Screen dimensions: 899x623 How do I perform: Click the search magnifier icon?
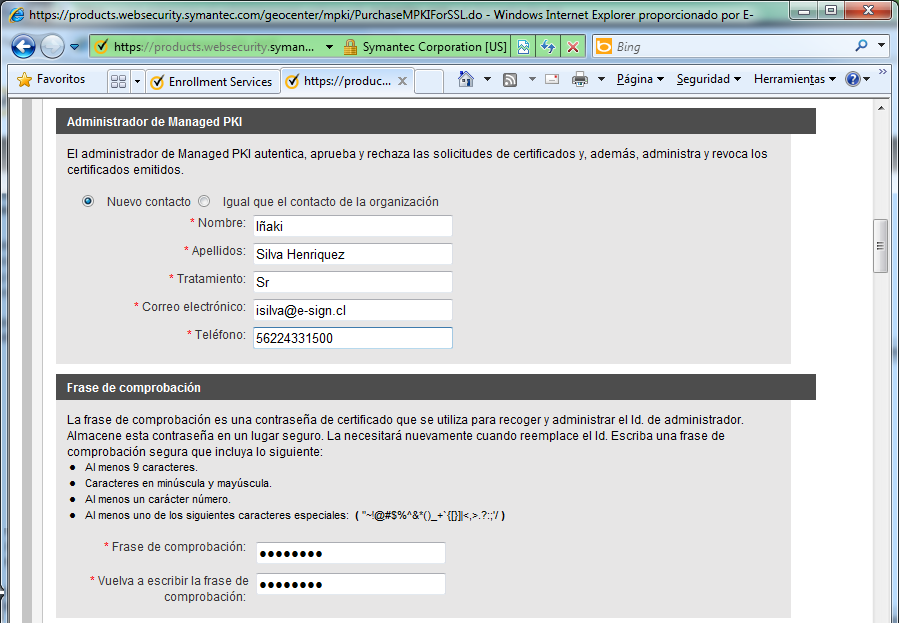coord(861,46)
